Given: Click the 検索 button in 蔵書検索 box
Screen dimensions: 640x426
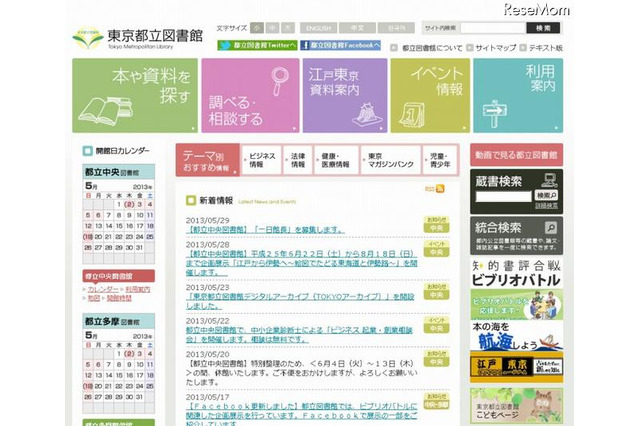Looking at the screenshot, I should [x=546, y=195].
